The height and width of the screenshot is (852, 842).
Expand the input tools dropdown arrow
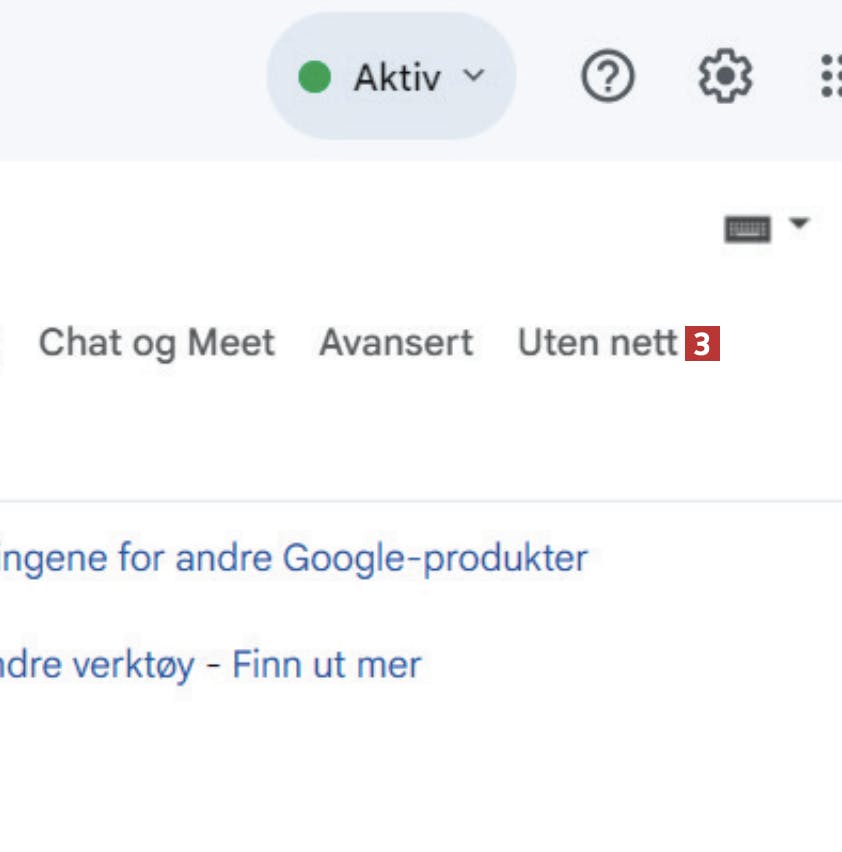[x=798, y=223]
